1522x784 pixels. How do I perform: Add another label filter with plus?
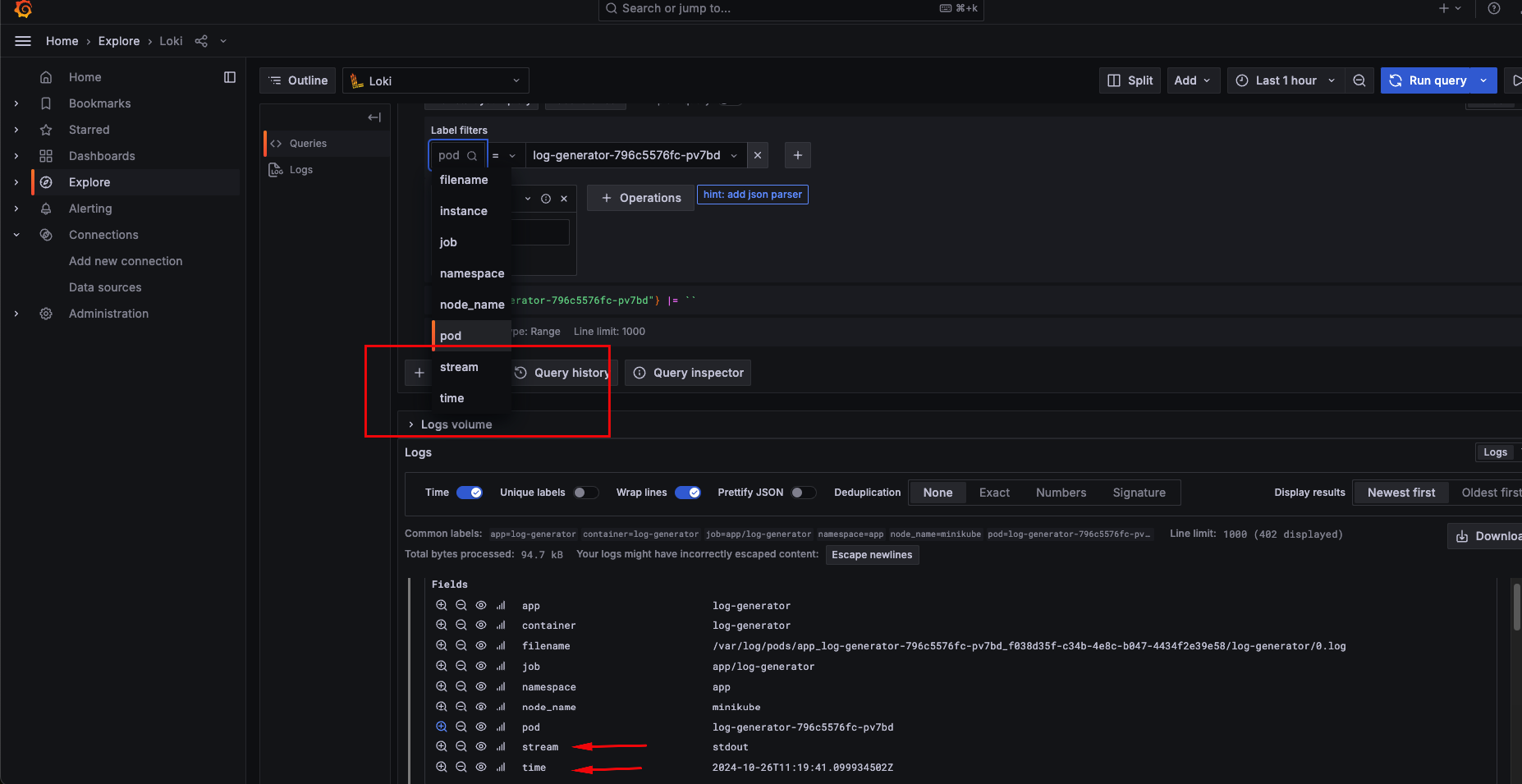click(798, 155)
